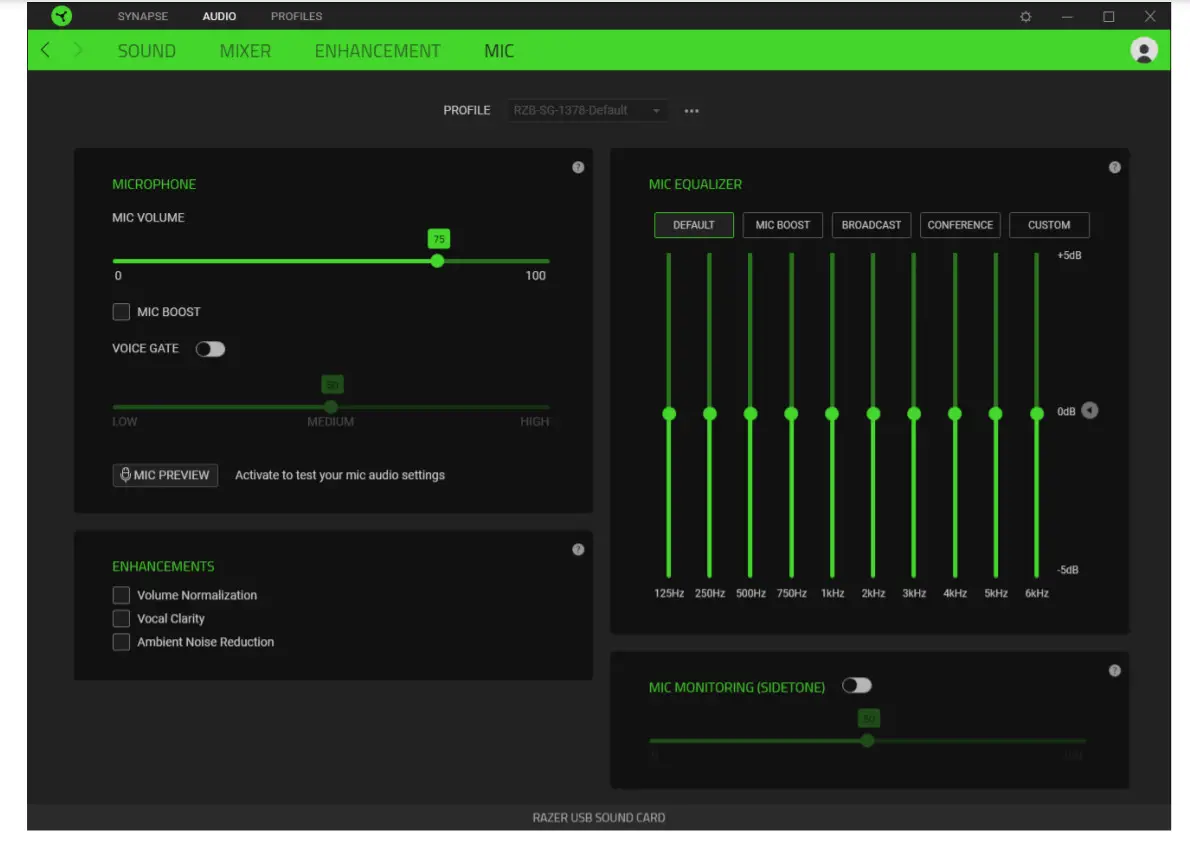
Task: Enable Ambient Noise Reduction checkbox
Action: (x=121, y=642)
